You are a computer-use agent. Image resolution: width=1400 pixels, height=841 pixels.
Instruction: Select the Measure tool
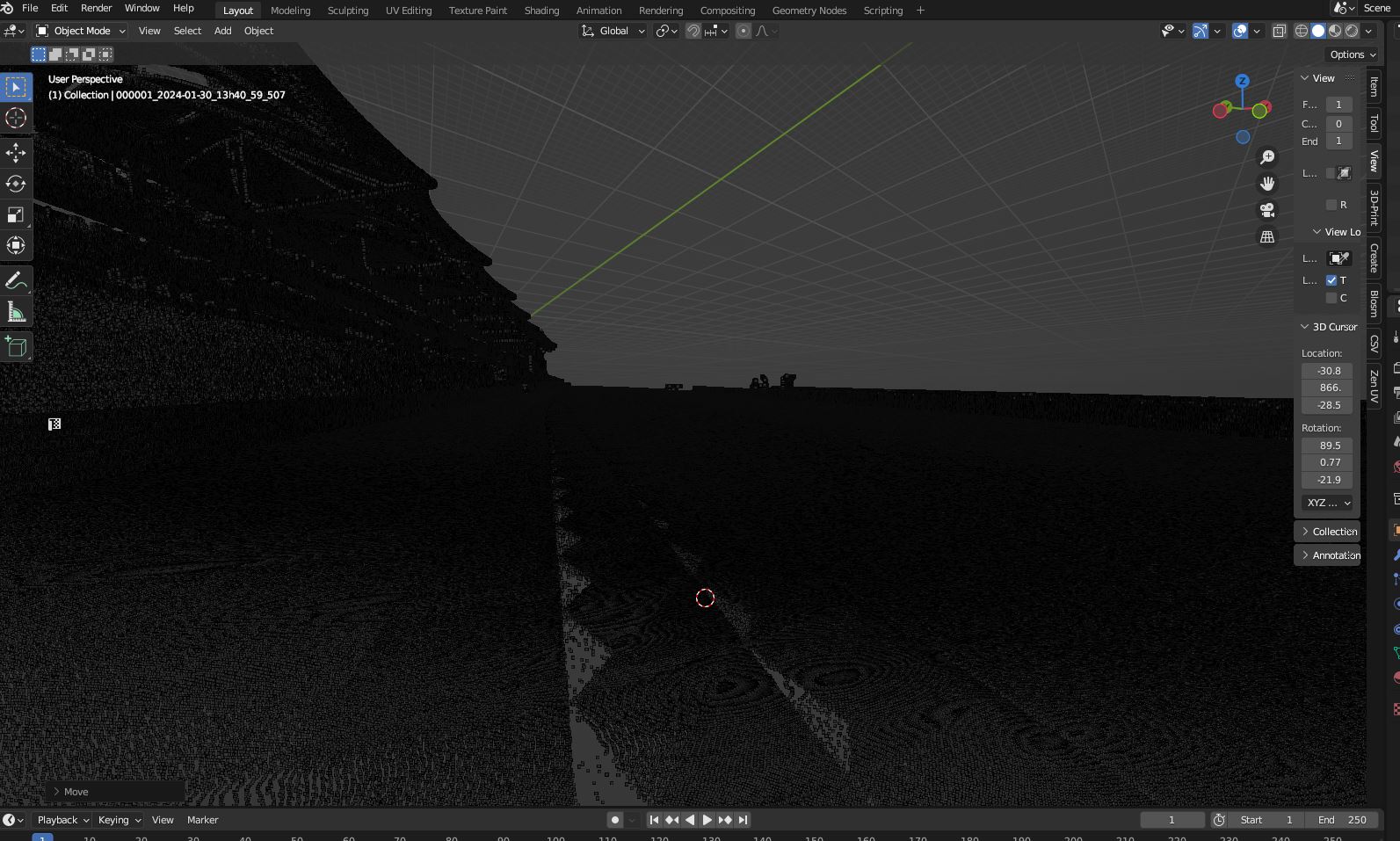pyautogui.click(x=16, y=312)
